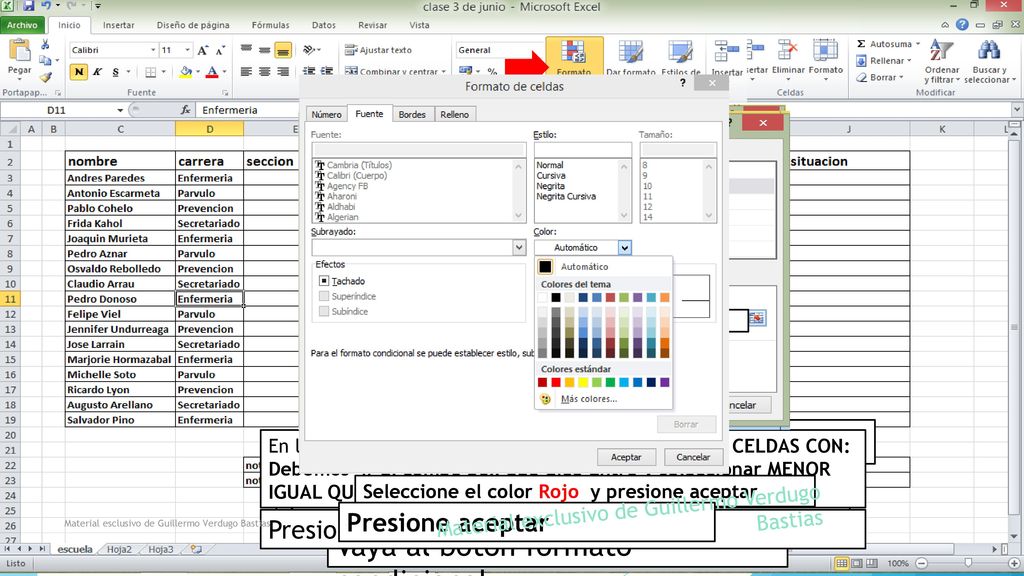Align cell text right
The width and height of the screenshot is (1024, 576).
(283, 71)
